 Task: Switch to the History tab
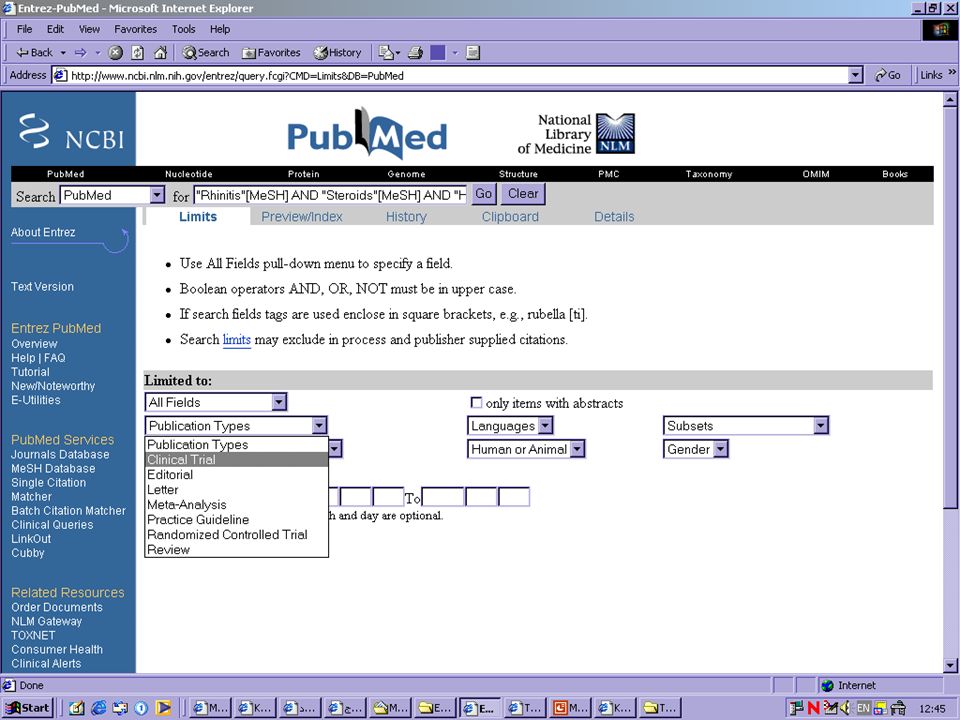pos(406,217)
